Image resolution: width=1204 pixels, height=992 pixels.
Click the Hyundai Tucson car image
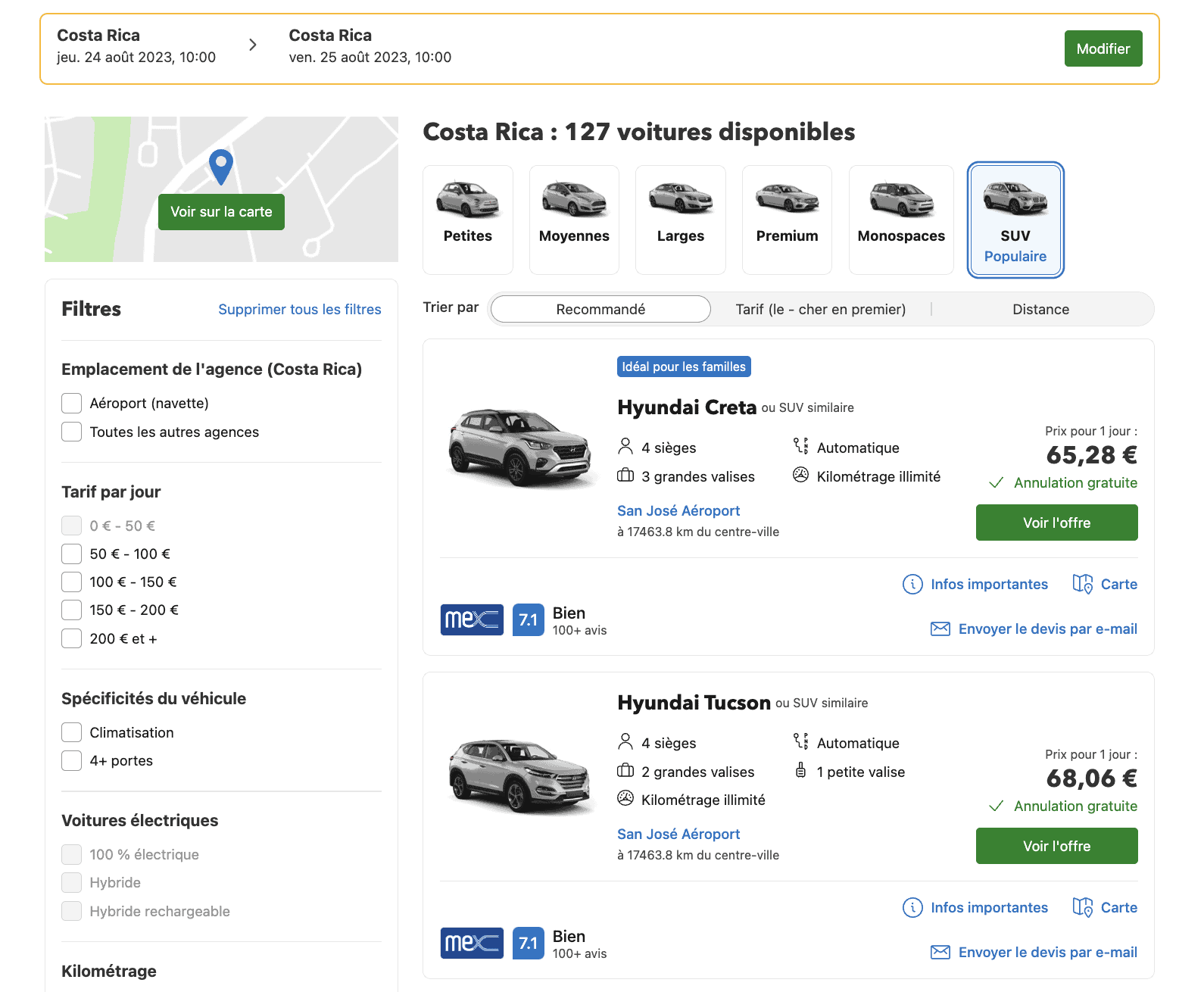[x=520, y=775]
